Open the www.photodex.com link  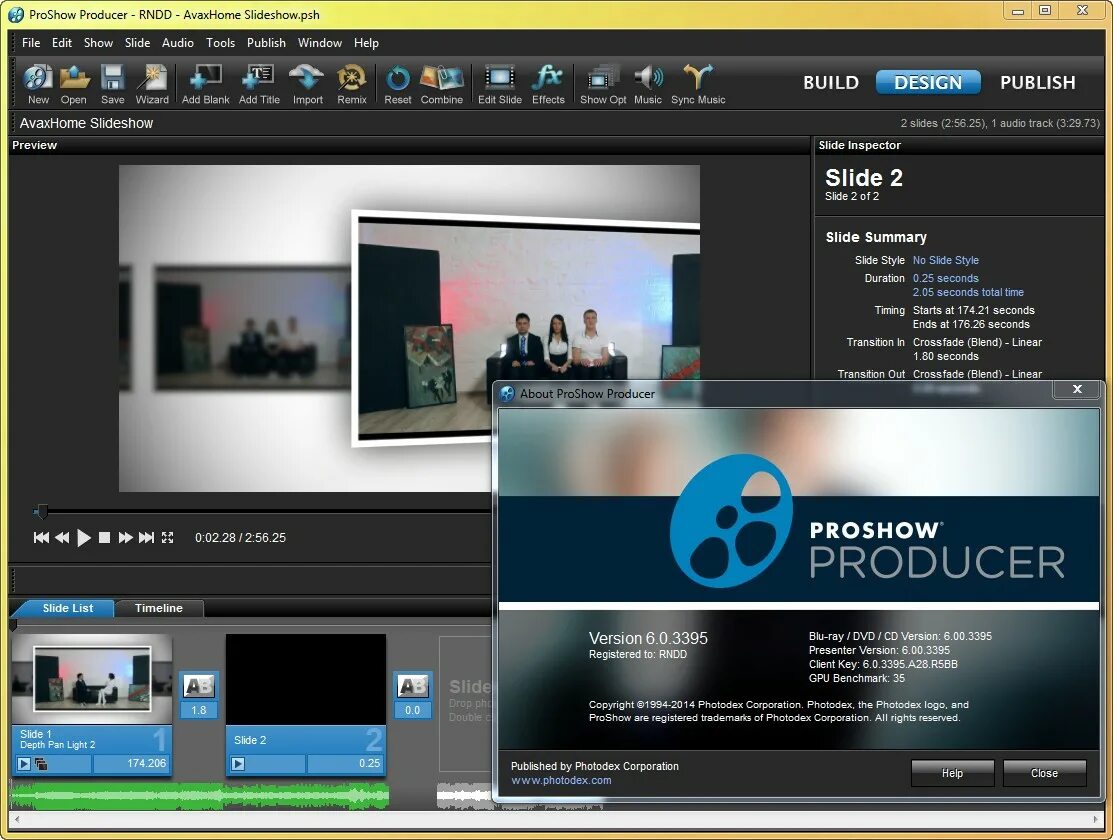561,780
